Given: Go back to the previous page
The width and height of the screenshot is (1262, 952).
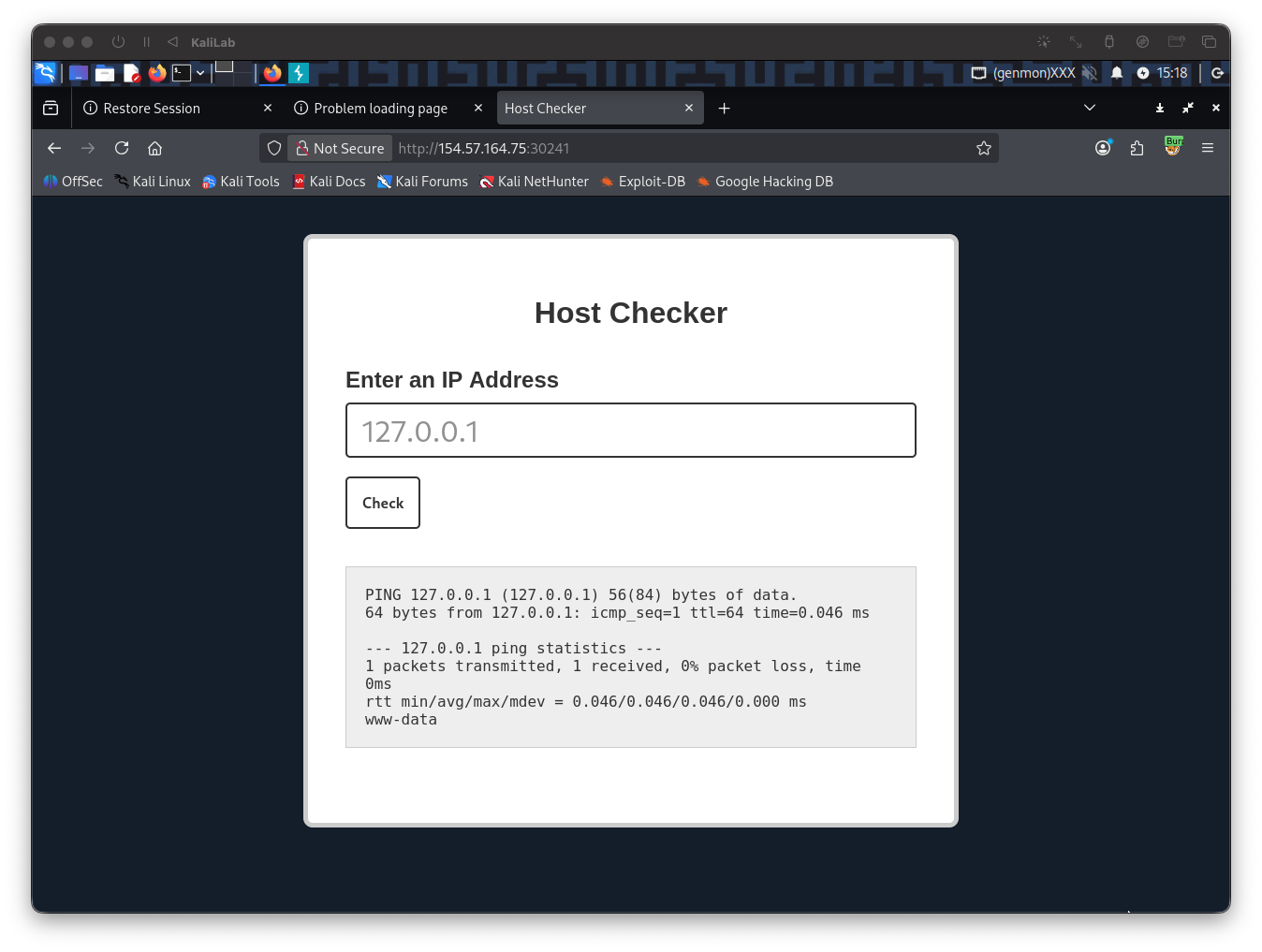Looking at the screenshot, I should coord(54,148).
